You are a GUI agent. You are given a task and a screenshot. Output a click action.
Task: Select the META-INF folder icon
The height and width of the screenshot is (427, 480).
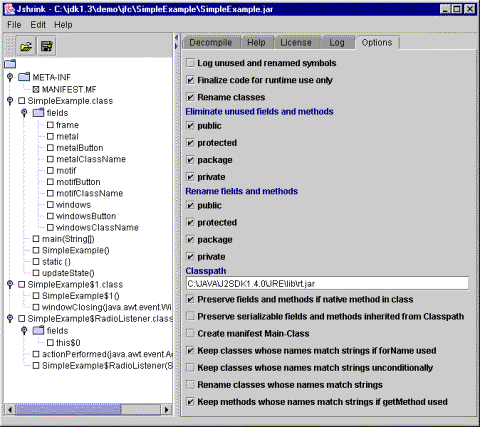coord(24,77)
